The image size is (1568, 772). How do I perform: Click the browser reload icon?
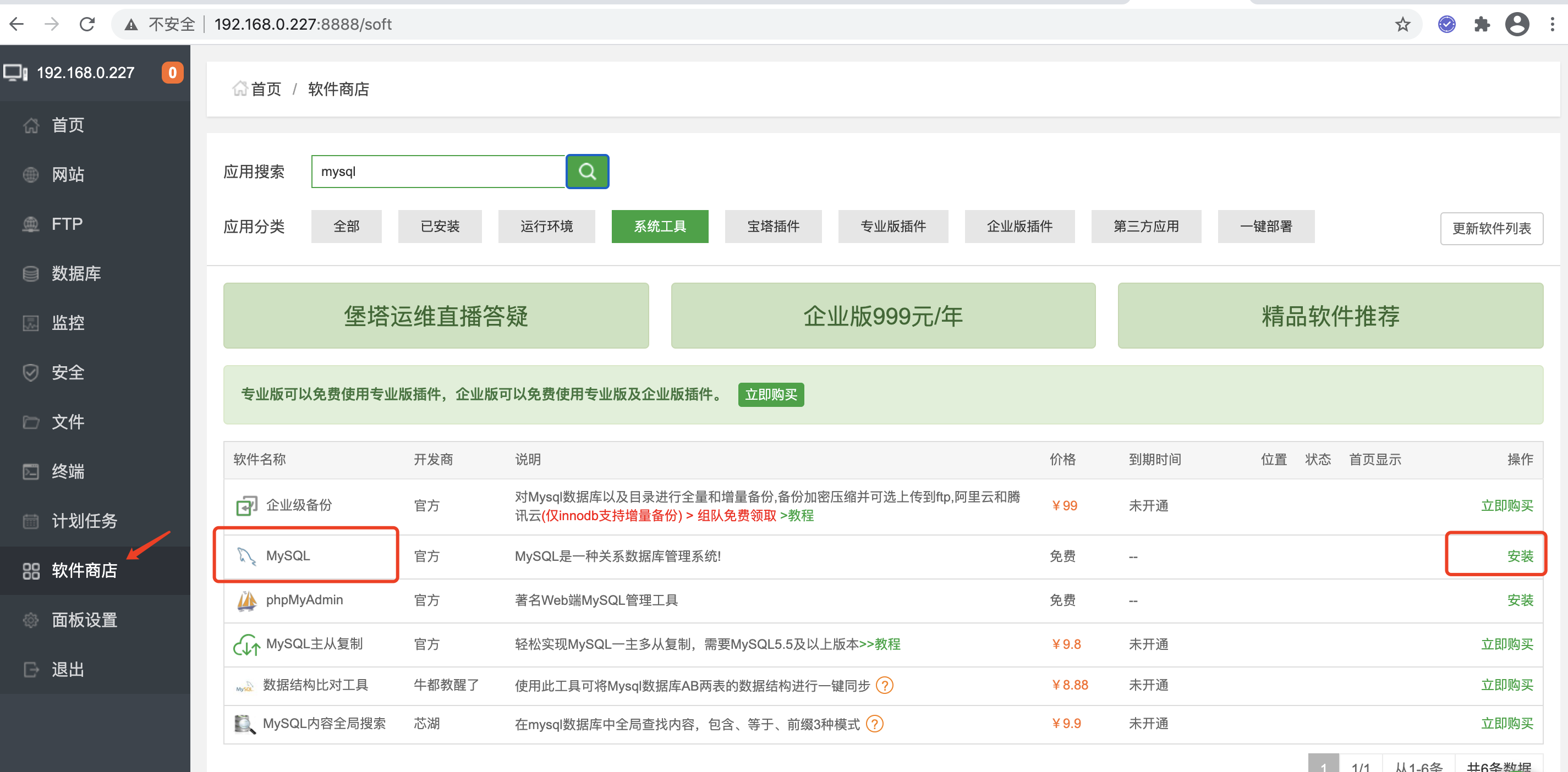(87, 24)
